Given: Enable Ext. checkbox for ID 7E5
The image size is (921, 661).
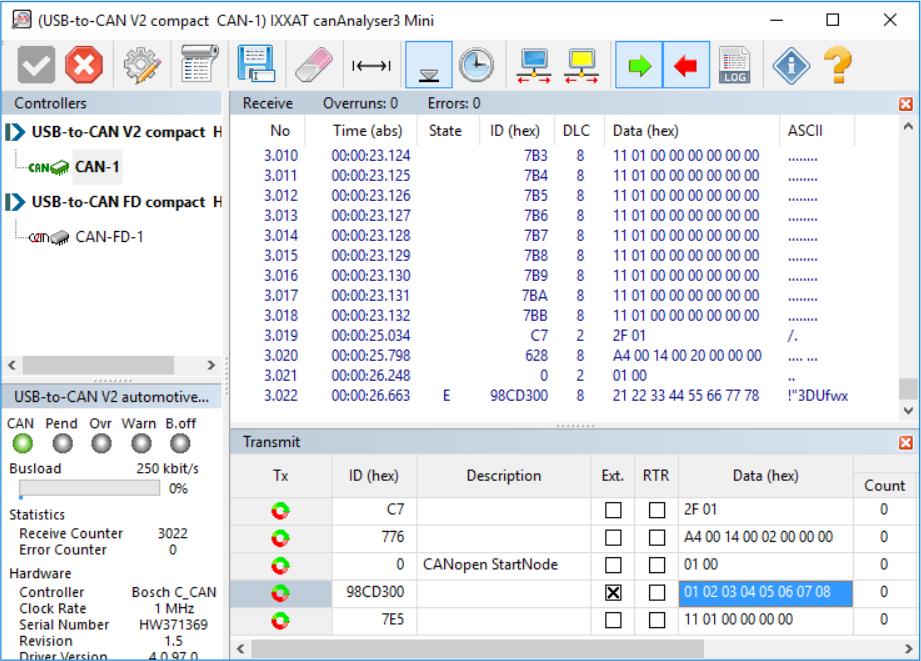Looking at the screenshot, I should 613,620.
